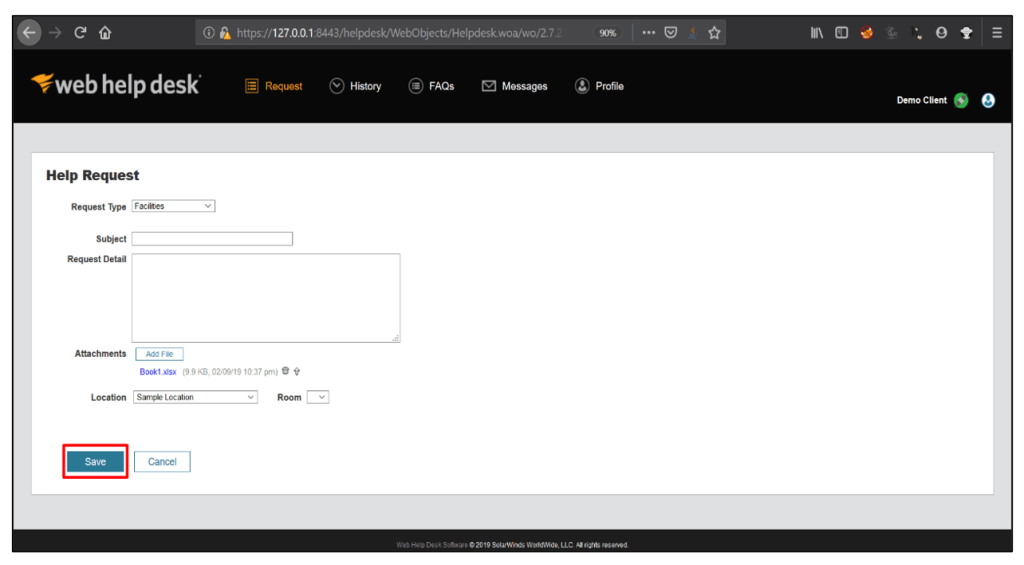Click the upward arrow icon beside Book1.xlsx
This screenshot has width=1024, height=565.
(x=296, y=371)
